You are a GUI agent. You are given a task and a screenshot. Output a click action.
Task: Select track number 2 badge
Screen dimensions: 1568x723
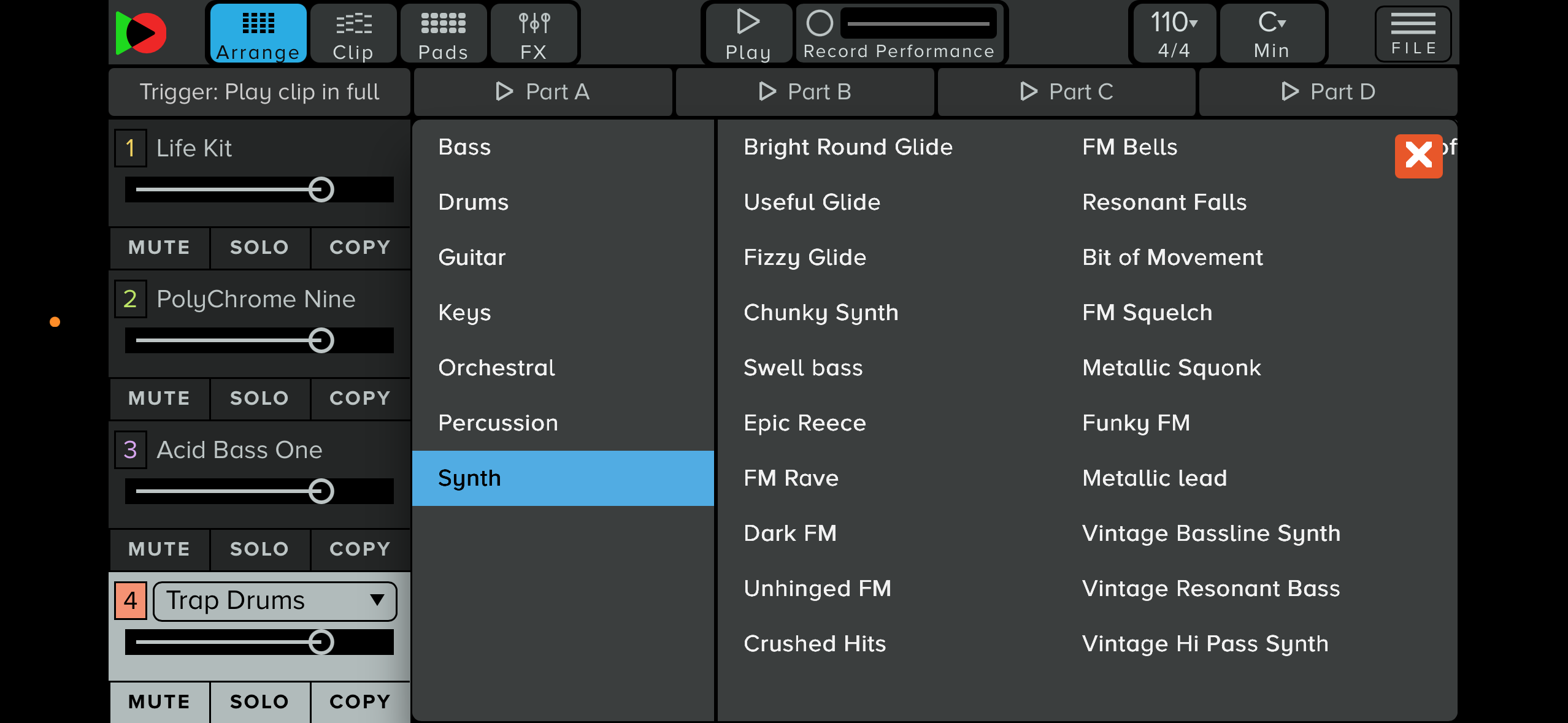[x=130, y=299]
